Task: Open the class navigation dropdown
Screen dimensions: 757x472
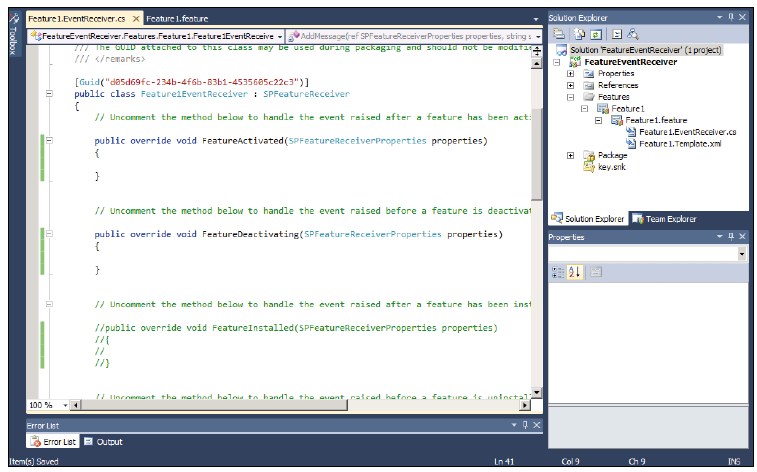Action: 280,37
